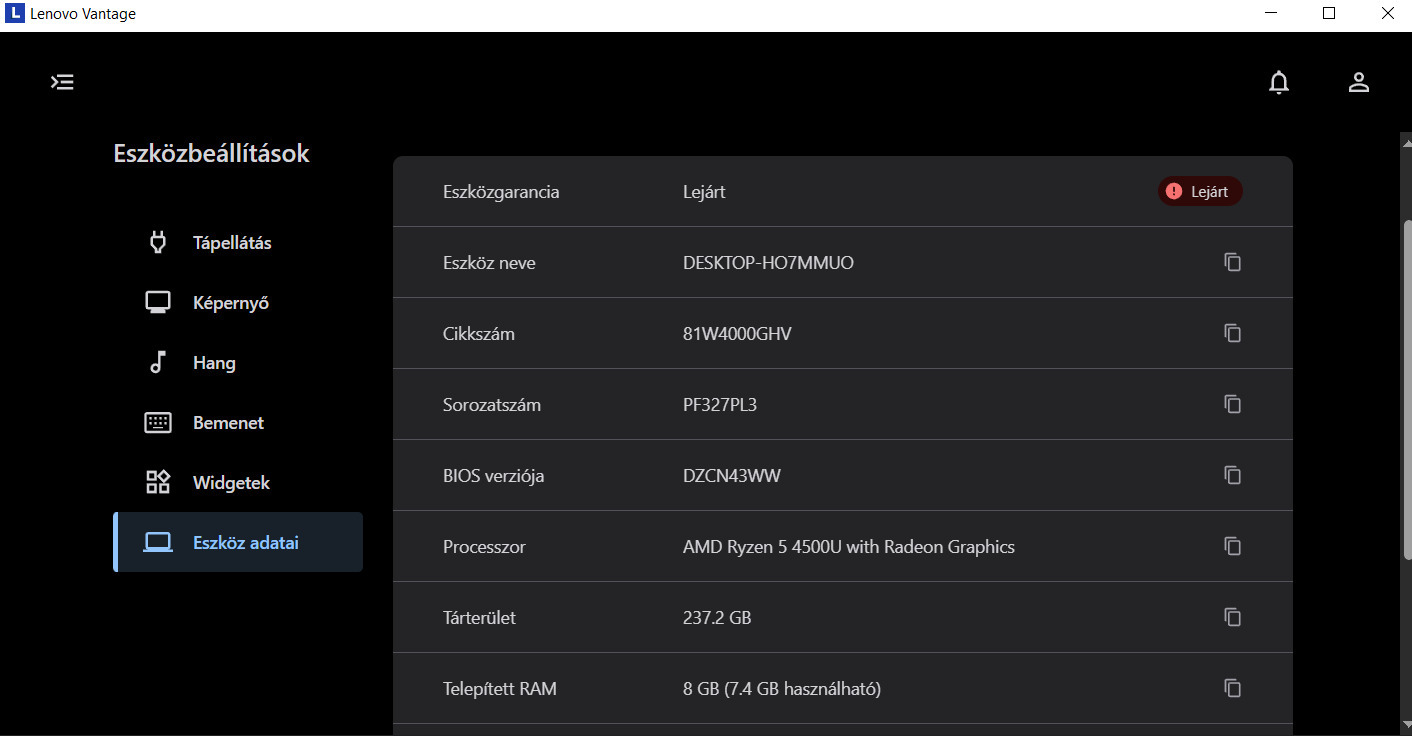Select the Bemenet menu item
This screenshot has height=736, width=1412.
point(238,422)
